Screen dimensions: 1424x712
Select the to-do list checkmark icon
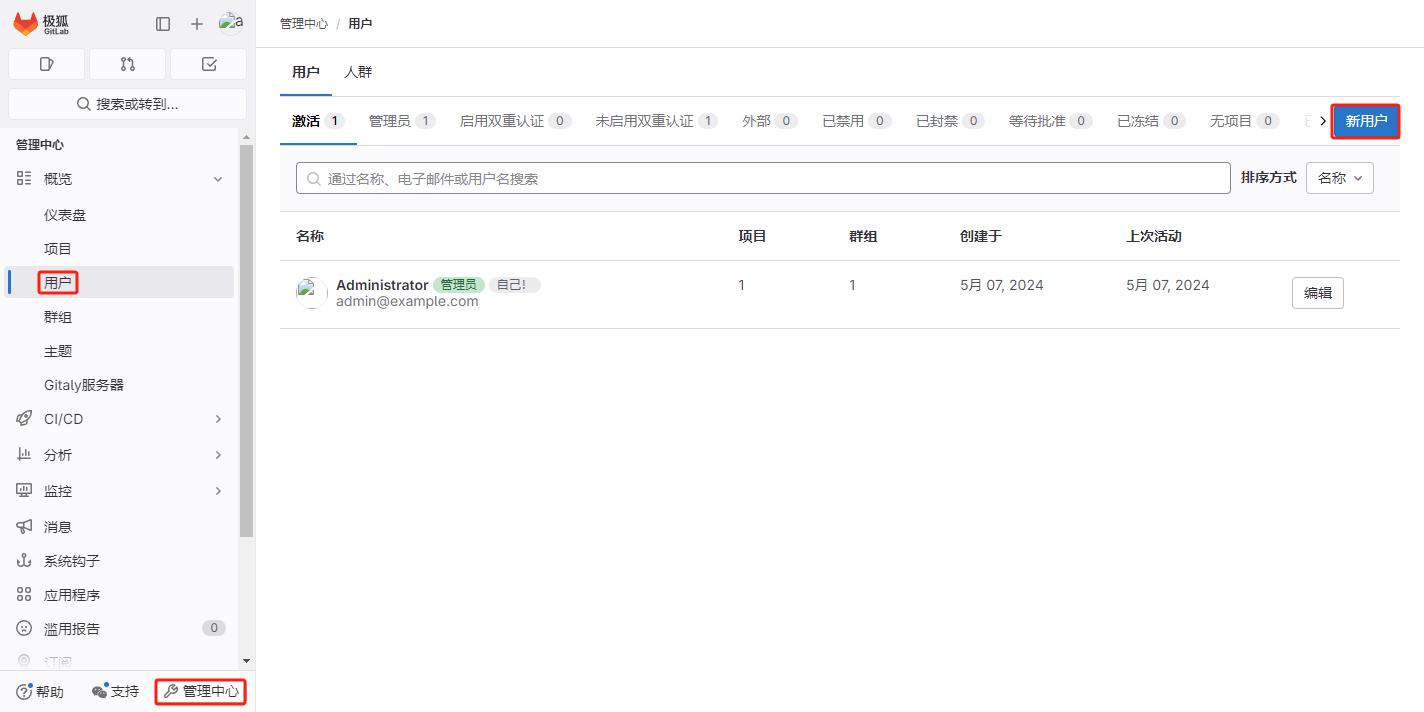(x=208, y=63)
